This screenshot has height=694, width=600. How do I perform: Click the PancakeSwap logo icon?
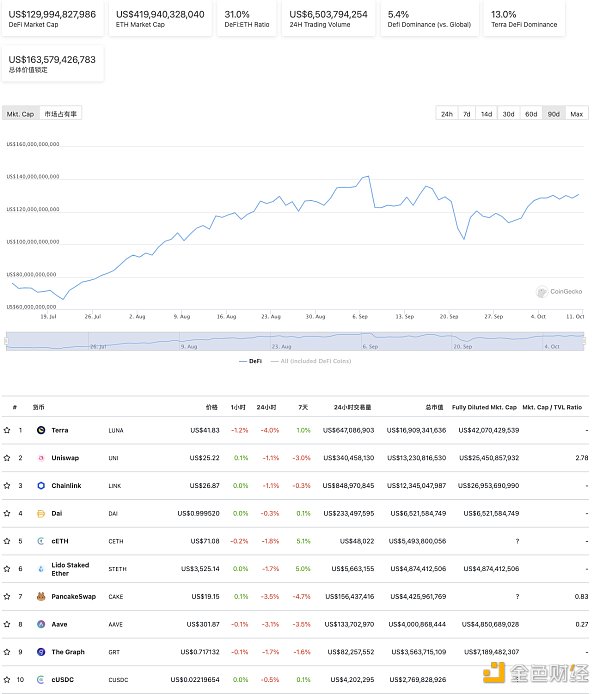pyautogui.click(x=41, y=596)
